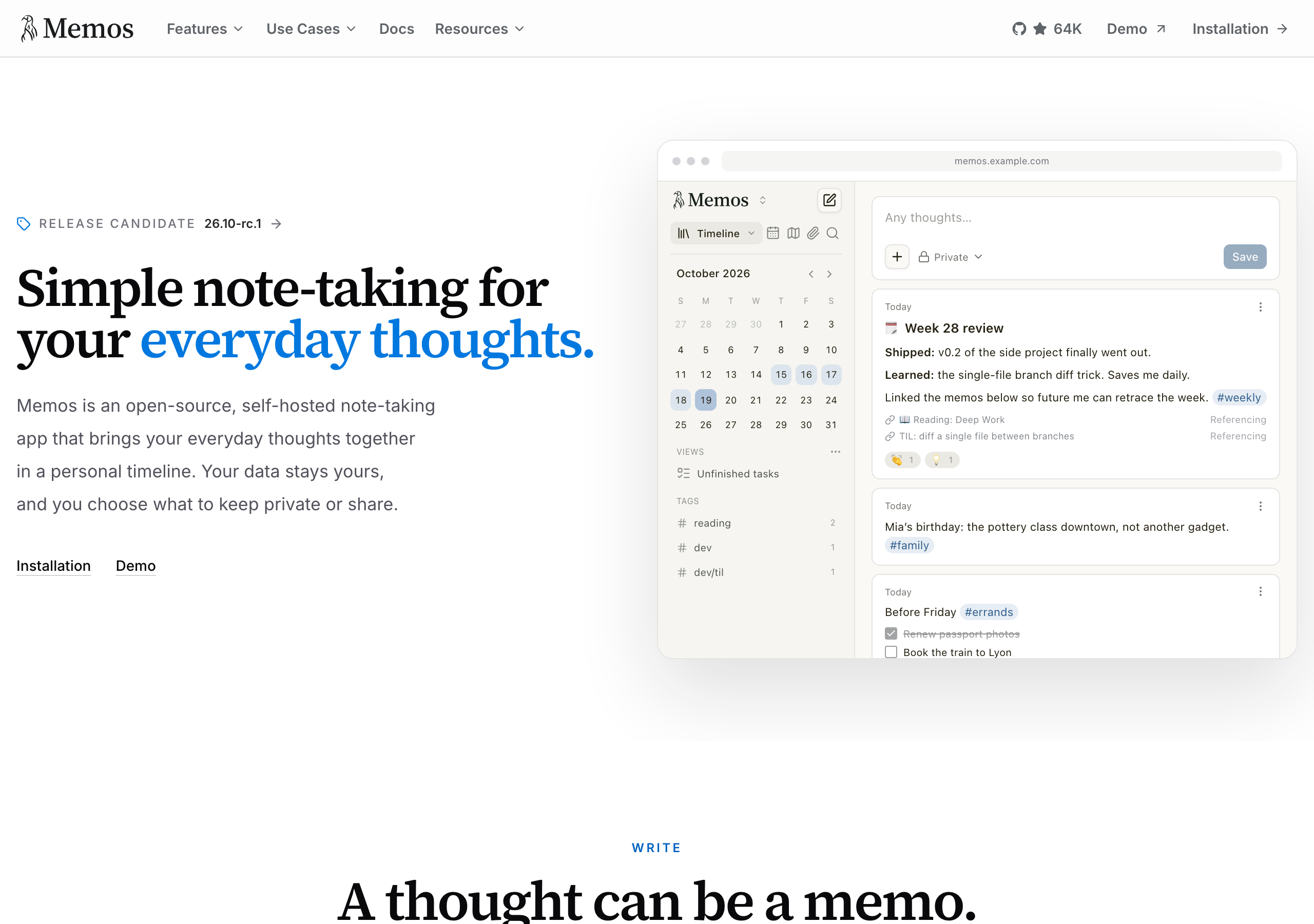This screenshot has height=924, width=1314.
Task: Expand the Use Cases menu
Action: [312, 29]
